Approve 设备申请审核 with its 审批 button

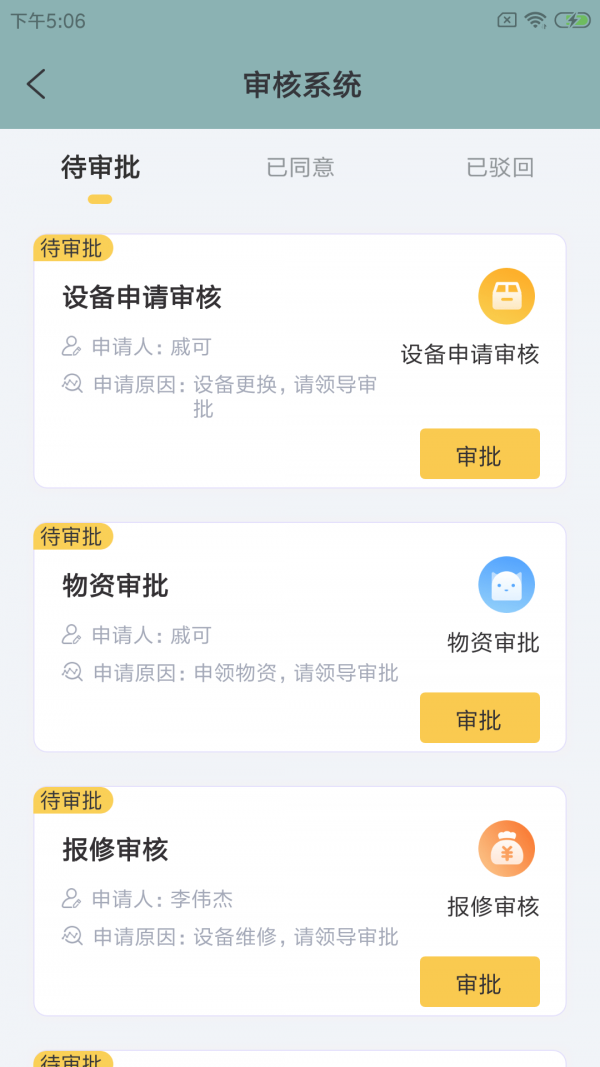point(479,453)
